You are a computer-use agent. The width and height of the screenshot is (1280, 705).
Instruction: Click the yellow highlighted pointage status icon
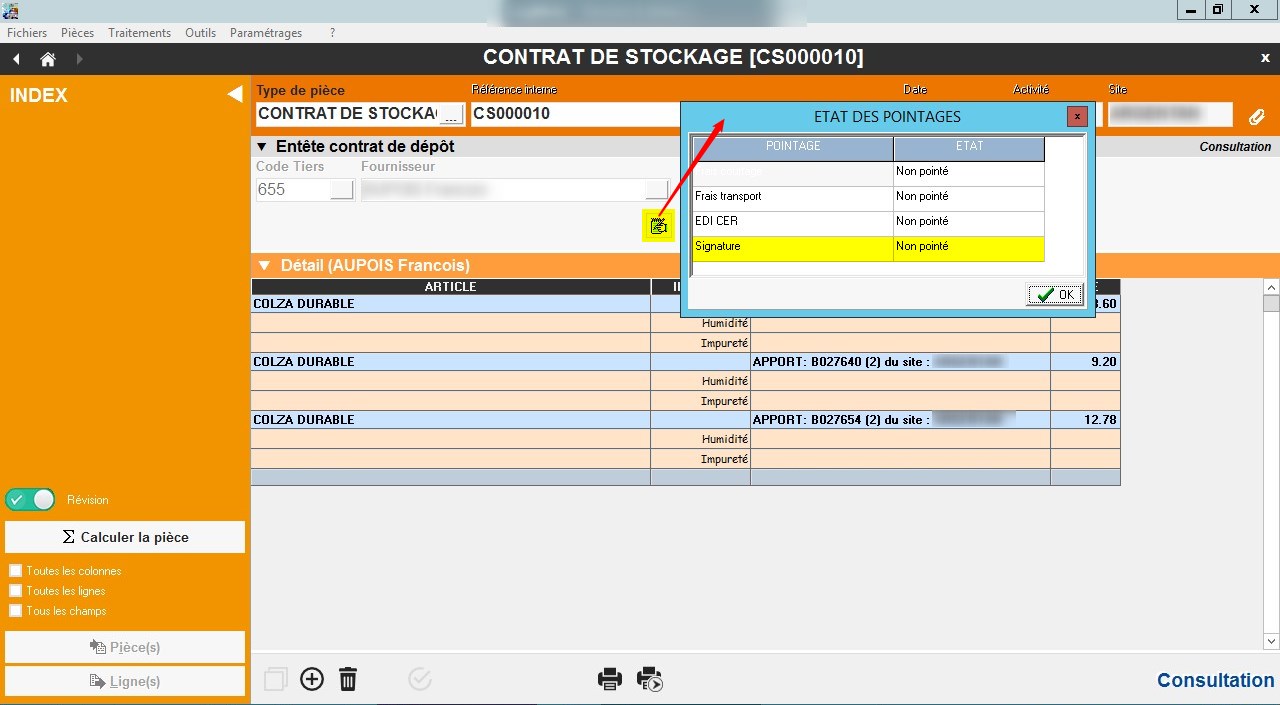point(658,226)
